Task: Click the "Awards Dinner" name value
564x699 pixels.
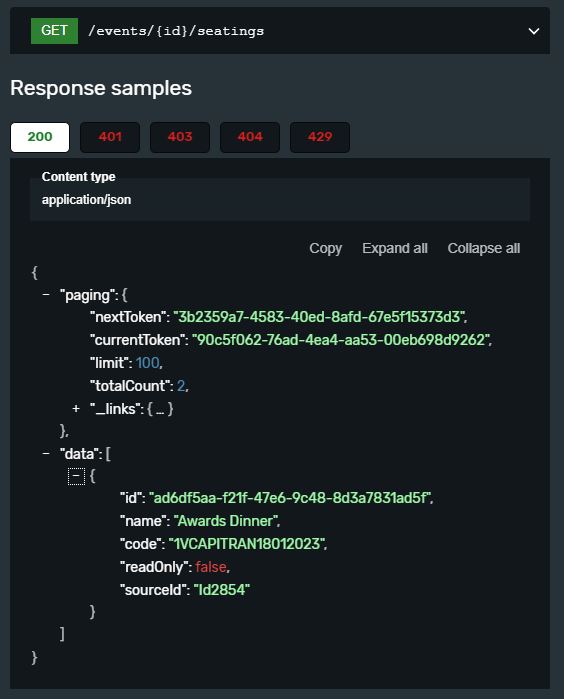Action: coord(226,521)
